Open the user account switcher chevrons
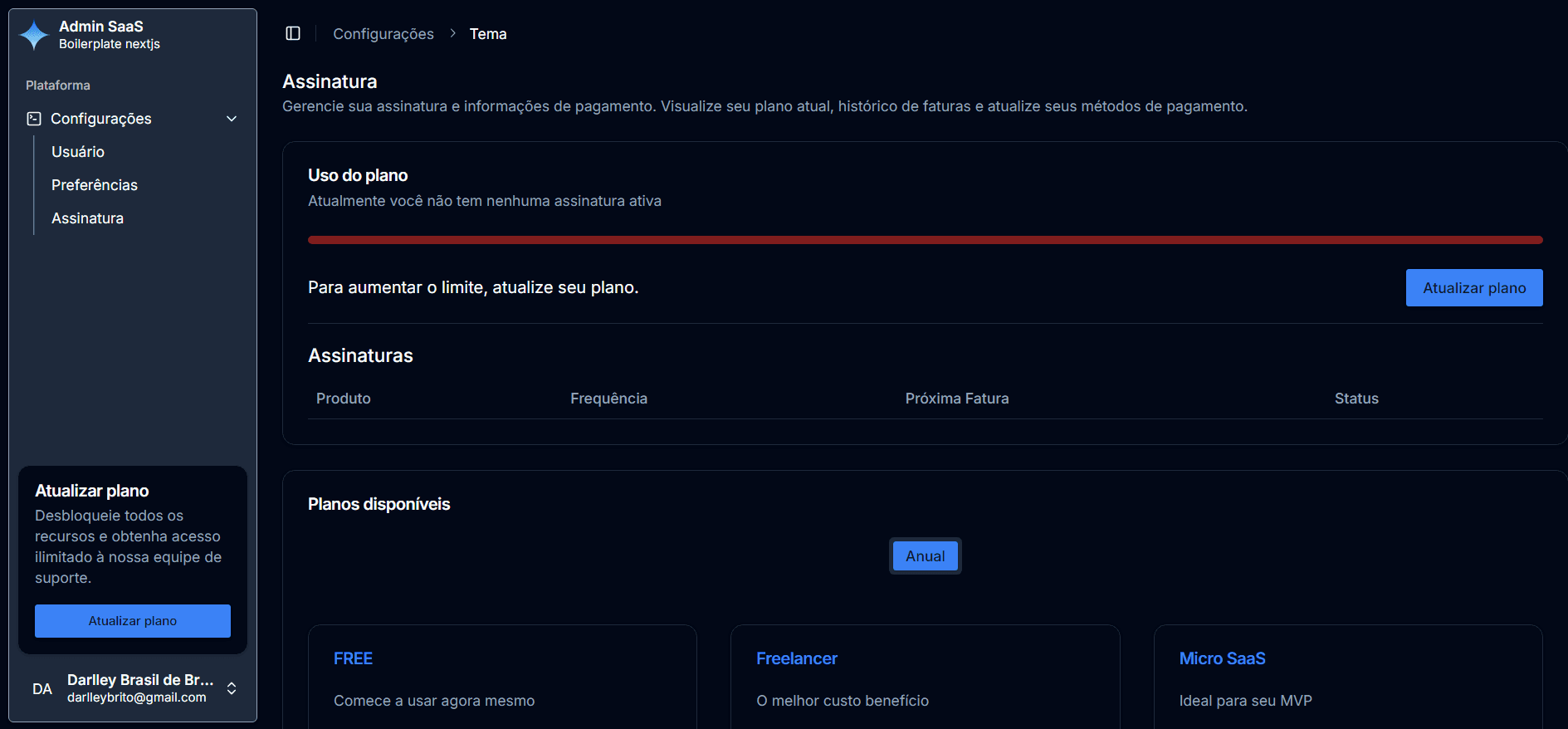Viewport: 1568px width, 729px height. click(232, 688)
